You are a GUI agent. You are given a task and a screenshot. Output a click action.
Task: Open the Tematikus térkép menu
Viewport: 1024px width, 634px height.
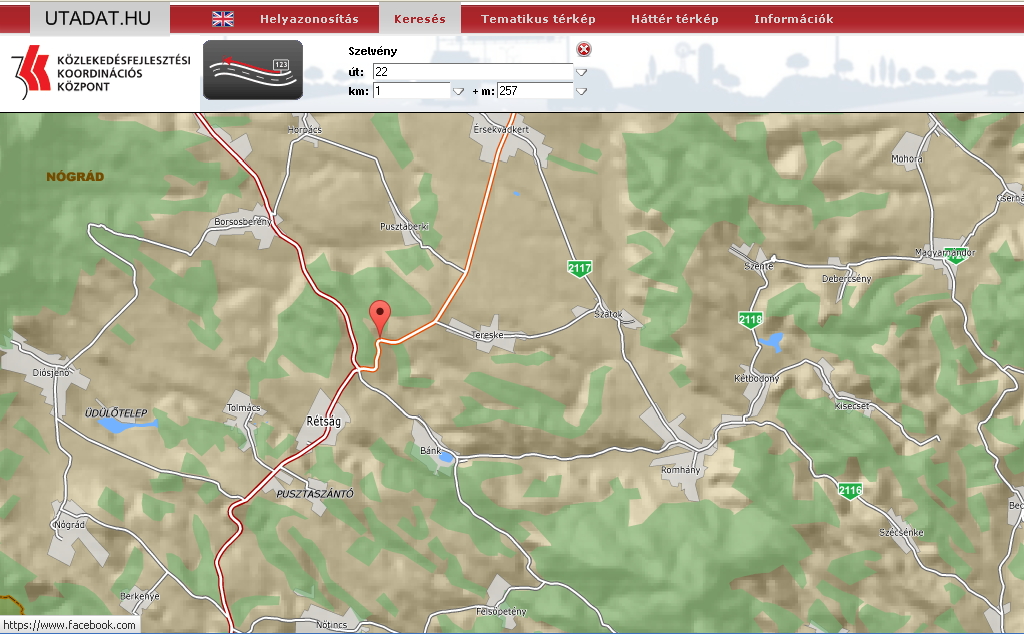[x=538, y=19]
